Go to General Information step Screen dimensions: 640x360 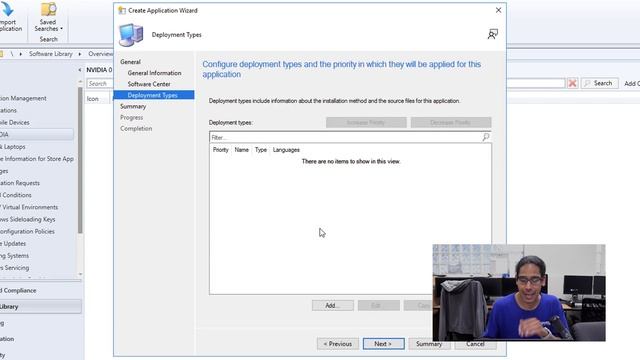(154, 73)
